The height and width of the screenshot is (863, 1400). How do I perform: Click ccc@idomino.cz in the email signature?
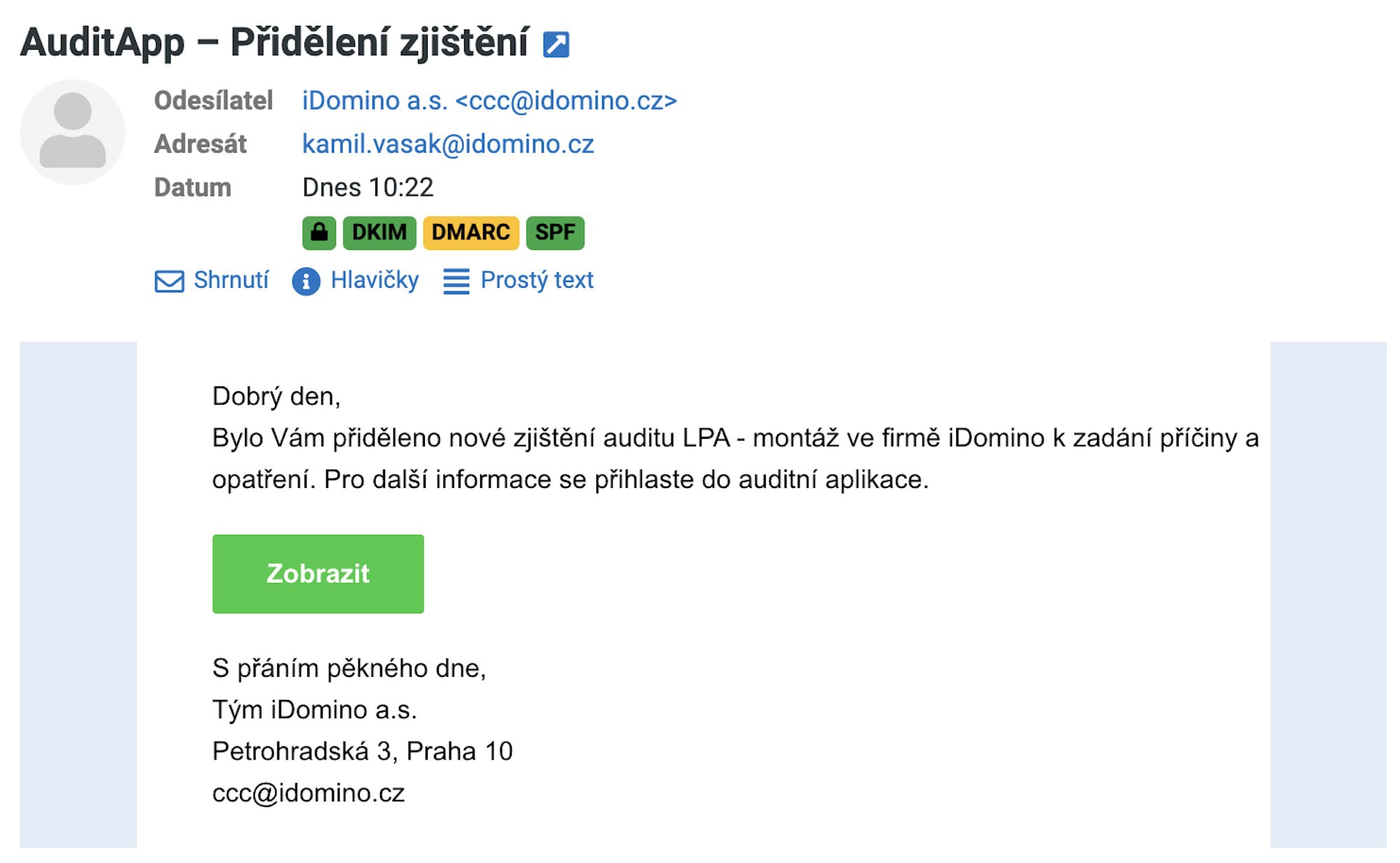(x=309, y=793)
